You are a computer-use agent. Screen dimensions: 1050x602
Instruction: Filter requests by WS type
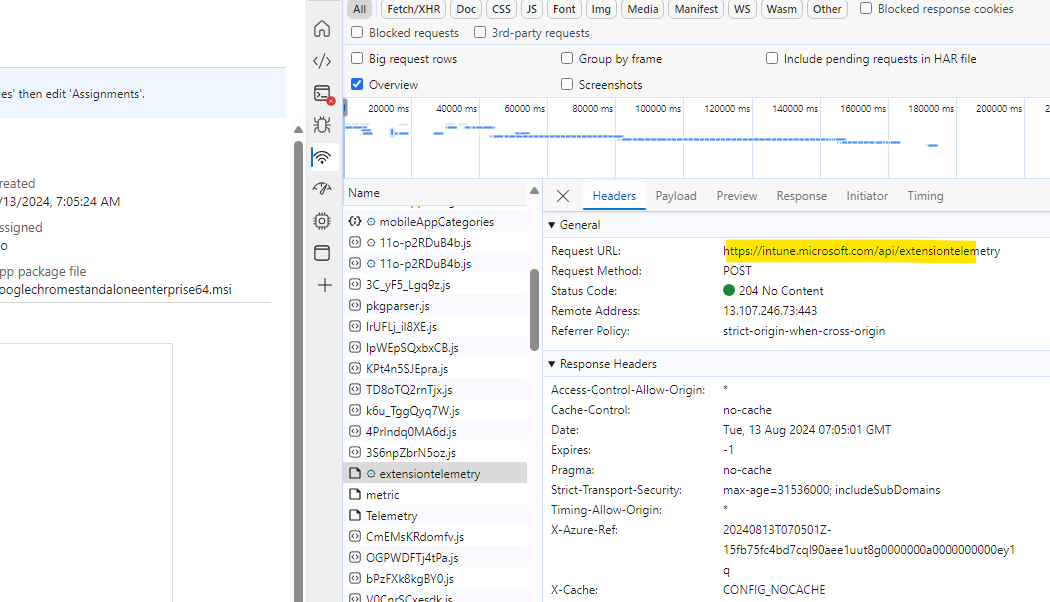click(742, 9)
